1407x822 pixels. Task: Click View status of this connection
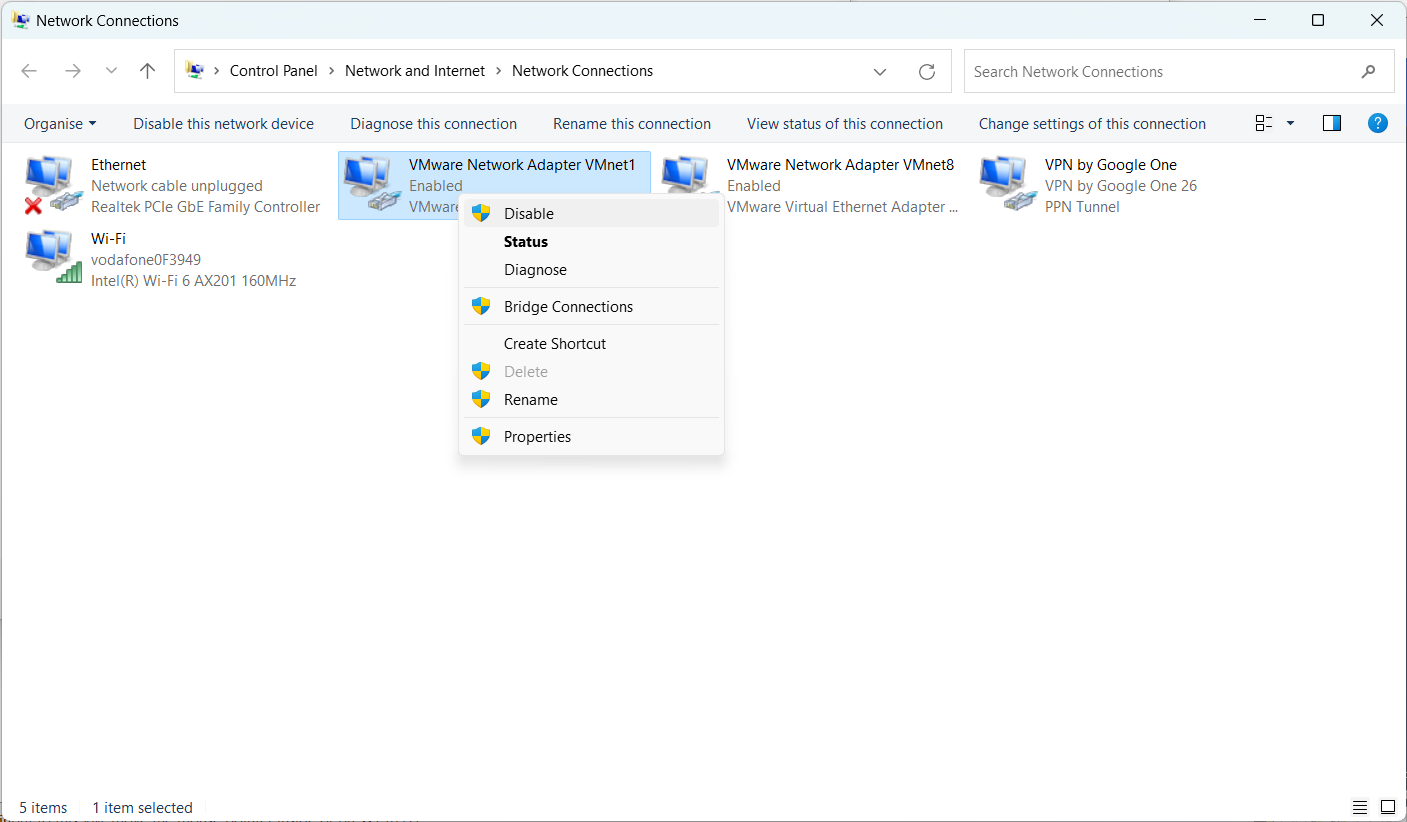(845, 124)
